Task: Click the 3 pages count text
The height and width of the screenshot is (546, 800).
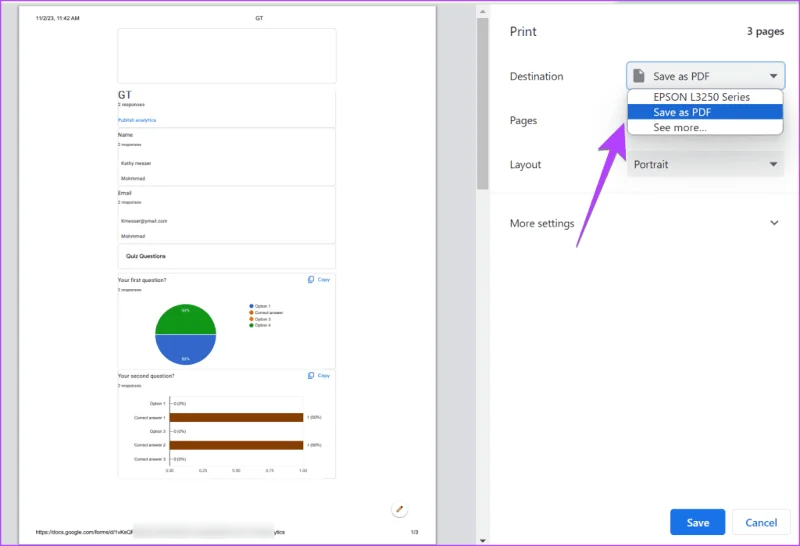Action: [x=765, y=31]
